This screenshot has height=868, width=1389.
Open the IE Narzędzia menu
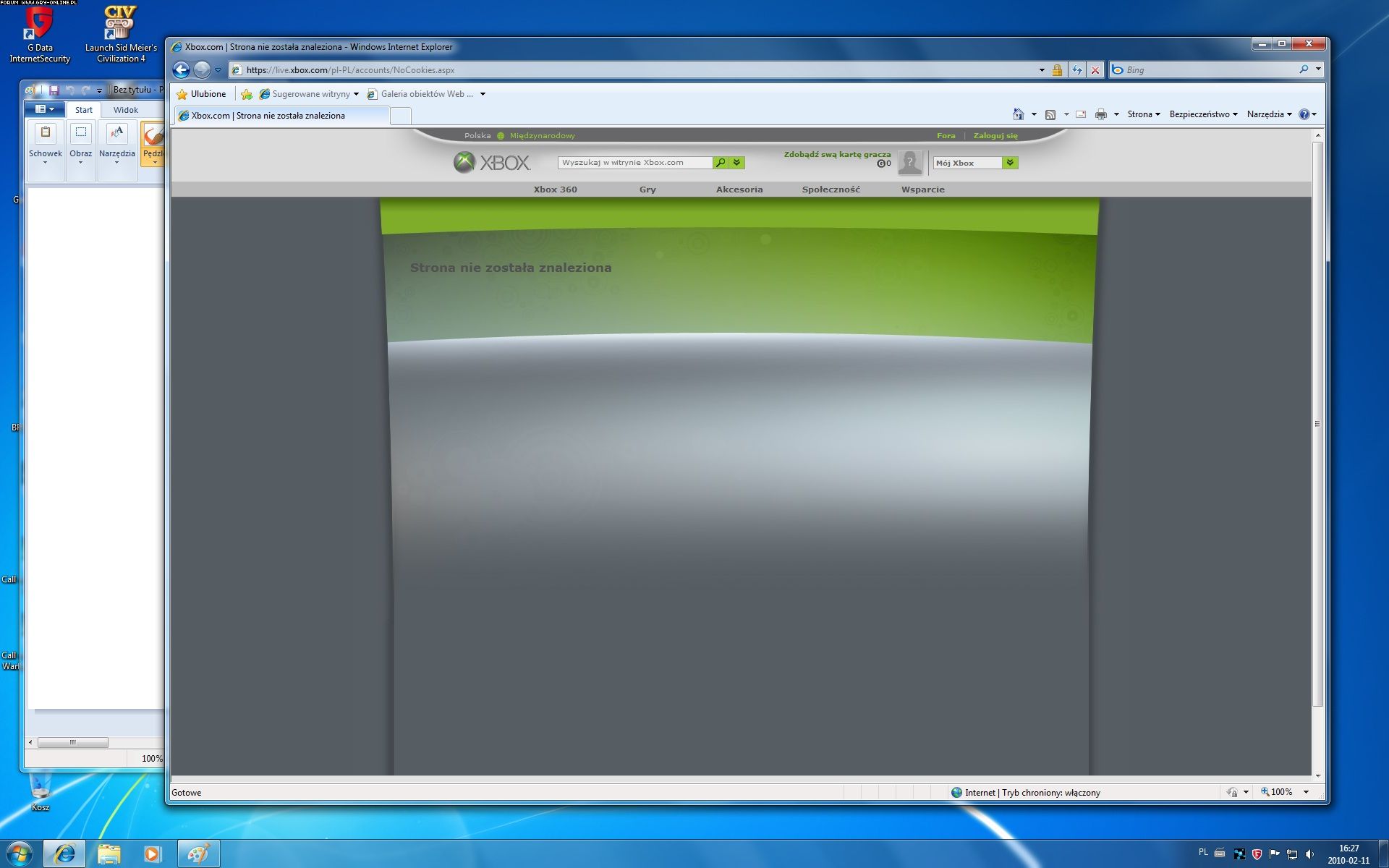(1269, 114)
